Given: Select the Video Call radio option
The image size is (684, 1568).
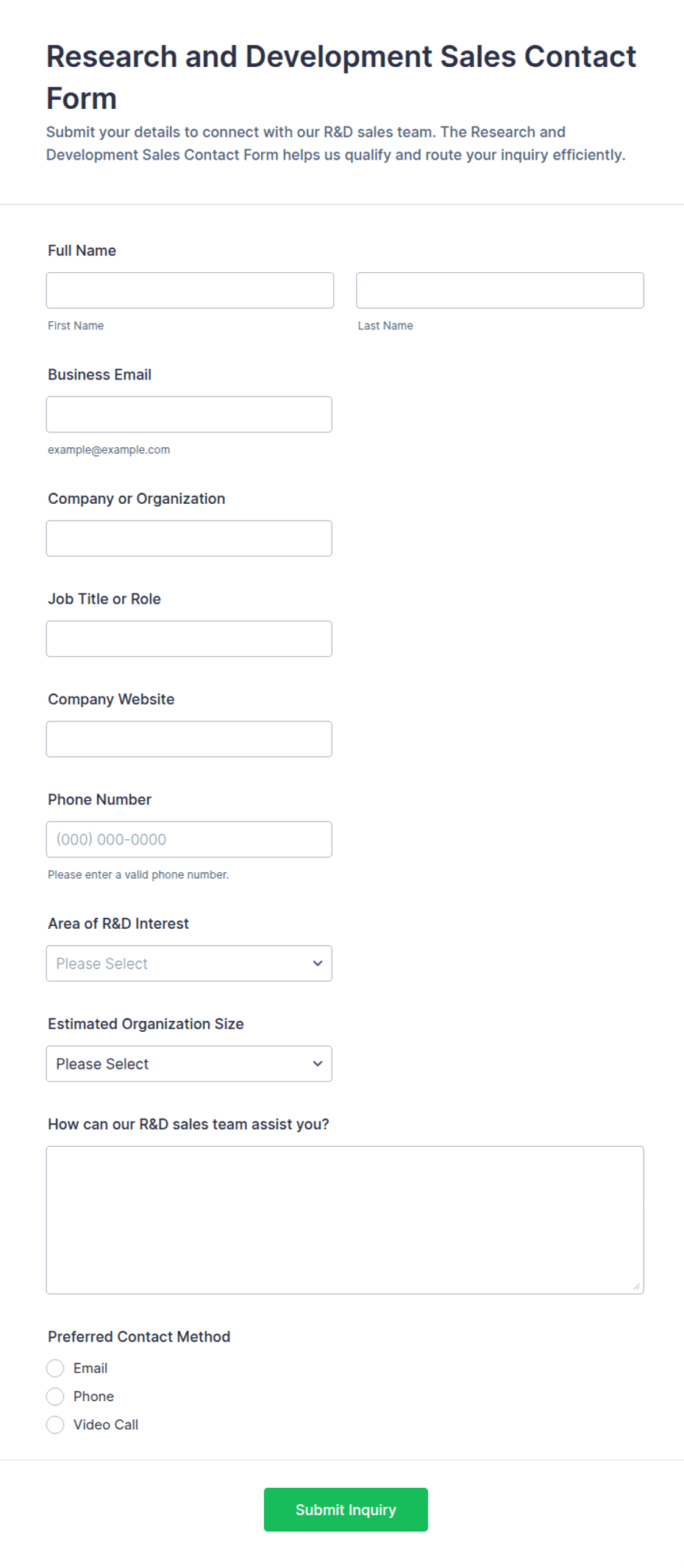Looking at the screenshot, I should (55, 1425).
